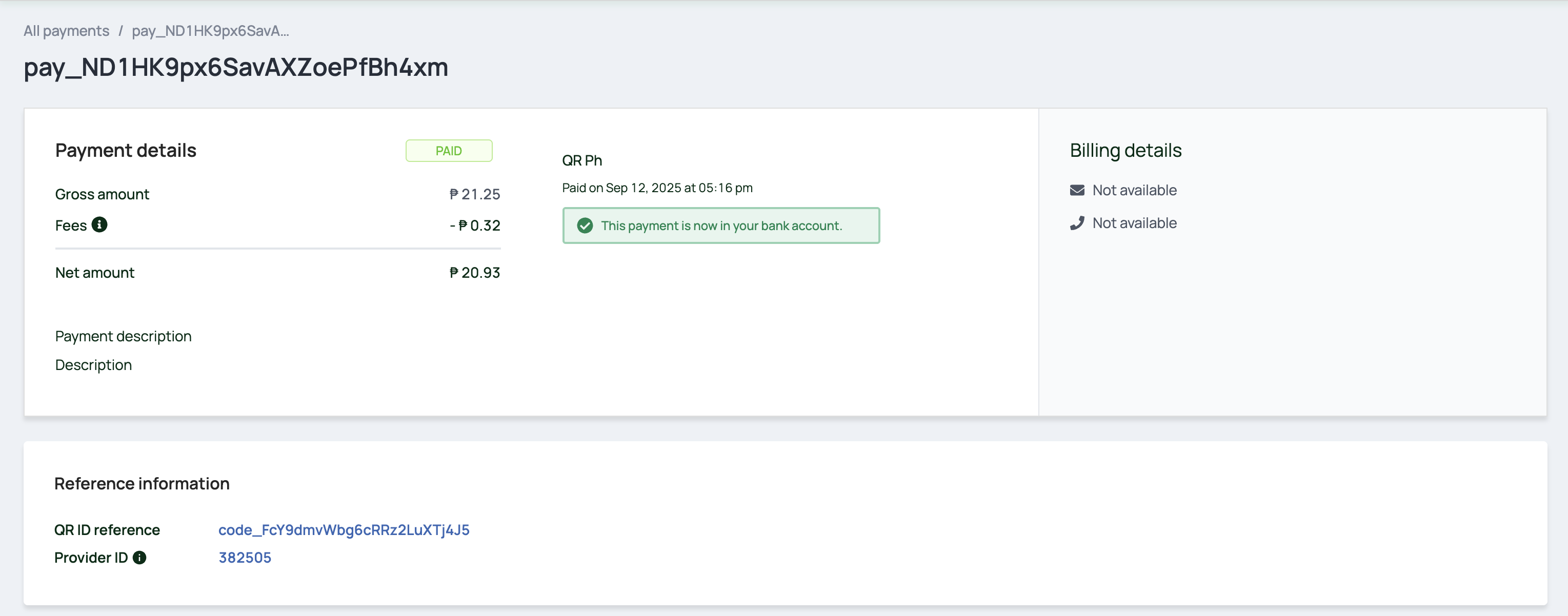Click the Reference information heading
This screenshot has height=616, width=1568.
tap(142, 483)
